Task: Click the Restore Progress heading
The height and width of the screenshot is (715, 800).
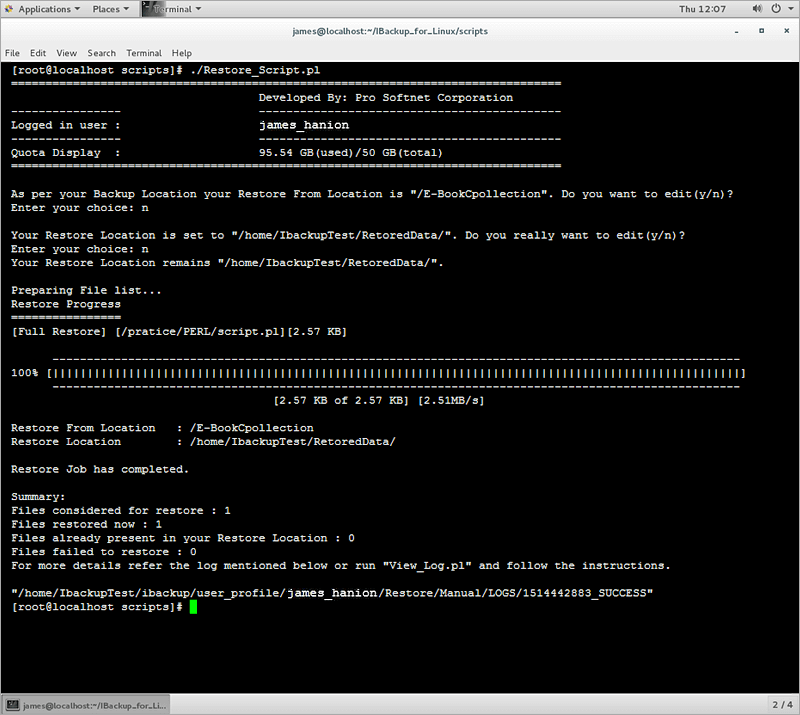Action: (x=66, y=304)
